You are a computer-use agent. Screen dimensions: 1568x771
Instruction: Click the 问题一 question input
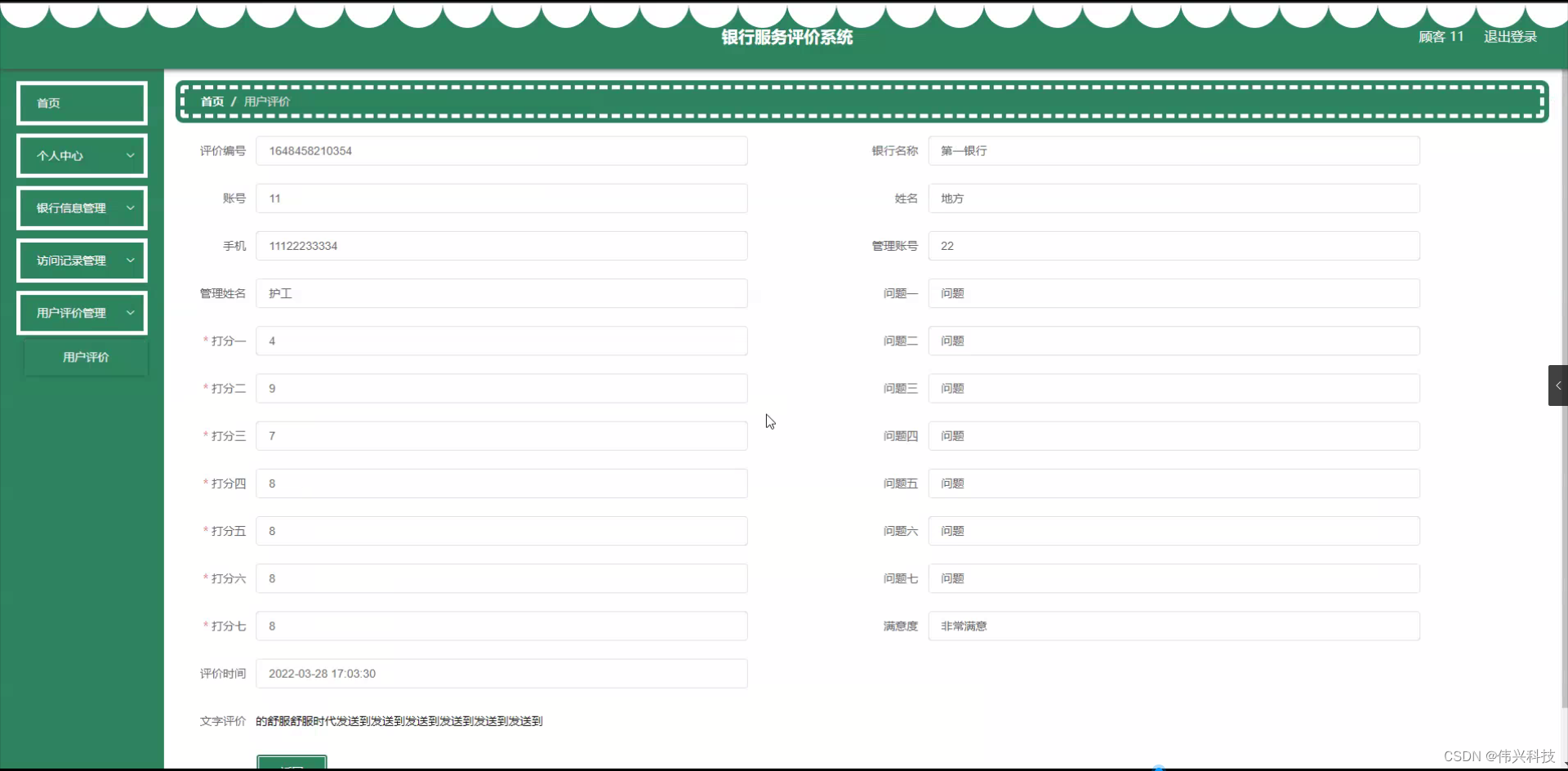pos(1172,293)
